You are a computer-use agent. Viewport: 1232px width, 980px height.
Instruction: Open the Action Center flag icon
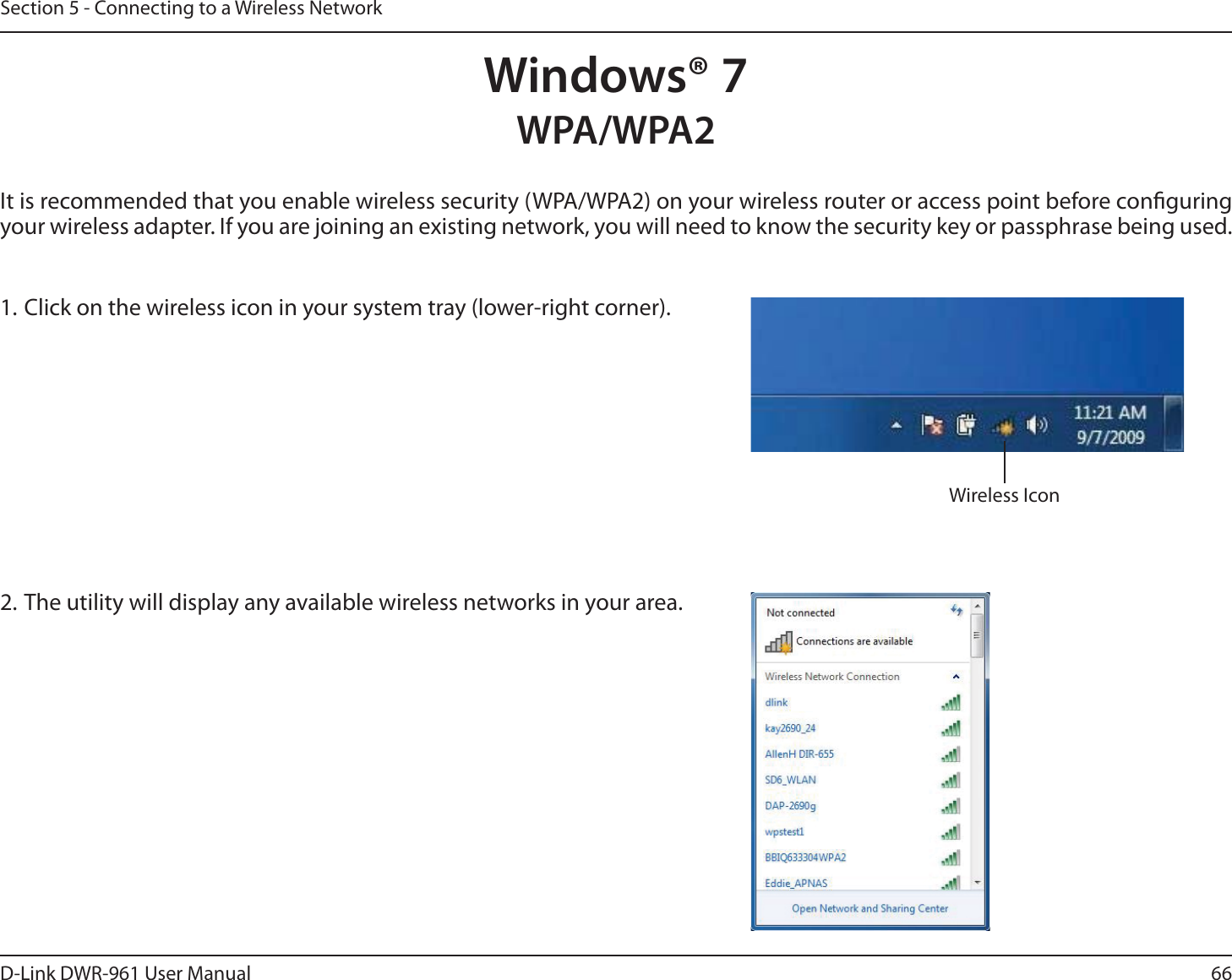[933, 425]
